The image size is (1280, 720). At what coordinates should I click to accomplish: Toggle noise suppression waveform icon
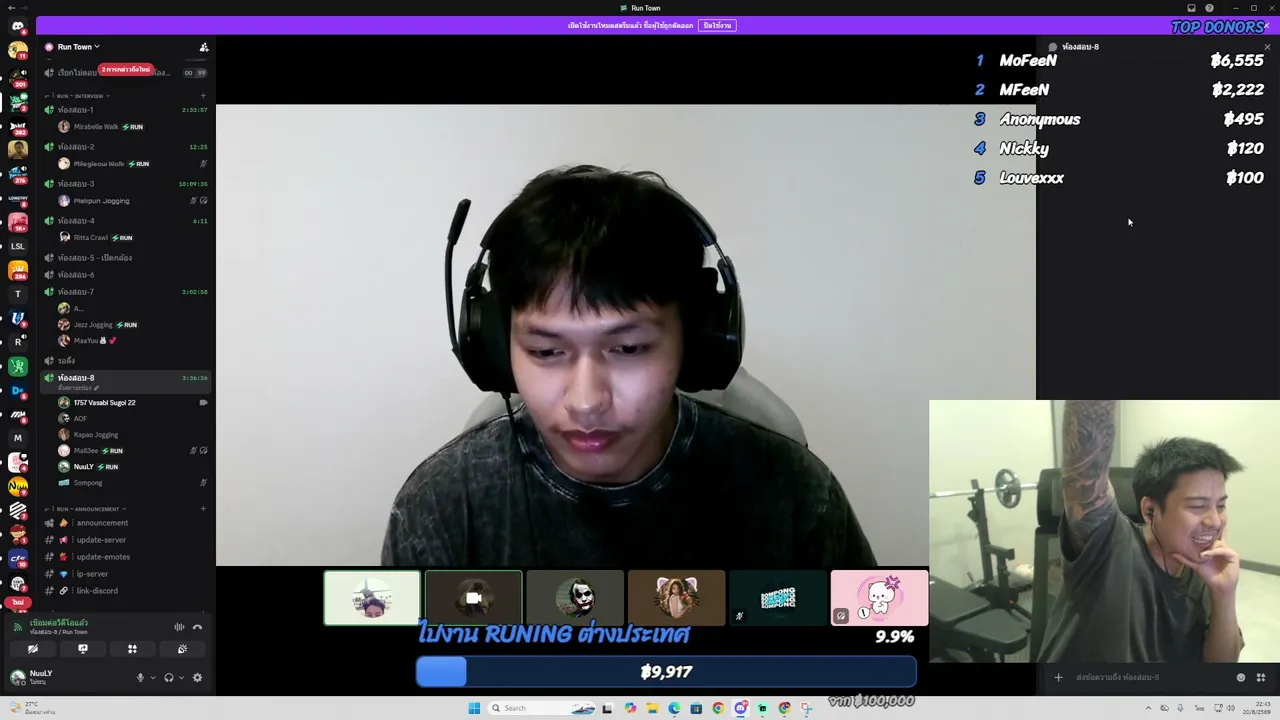(180, 627)
